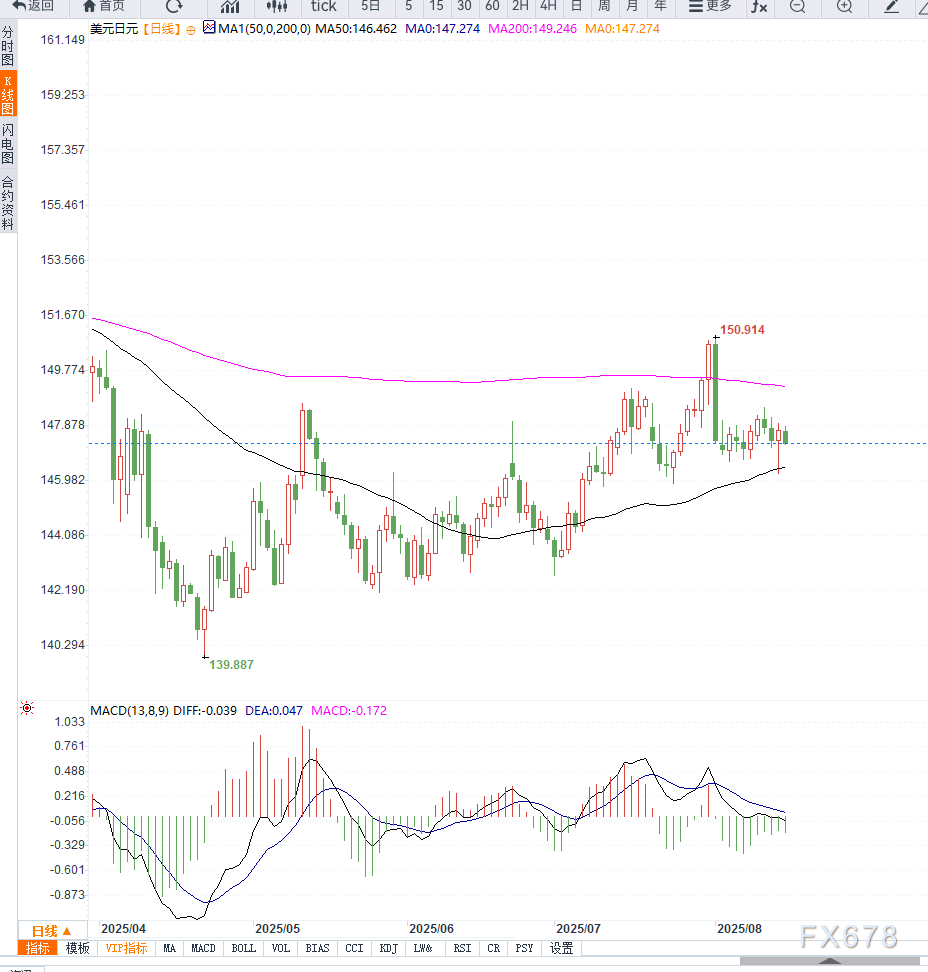
Task: Open the candlestick chart style icon
Action: 276,6
